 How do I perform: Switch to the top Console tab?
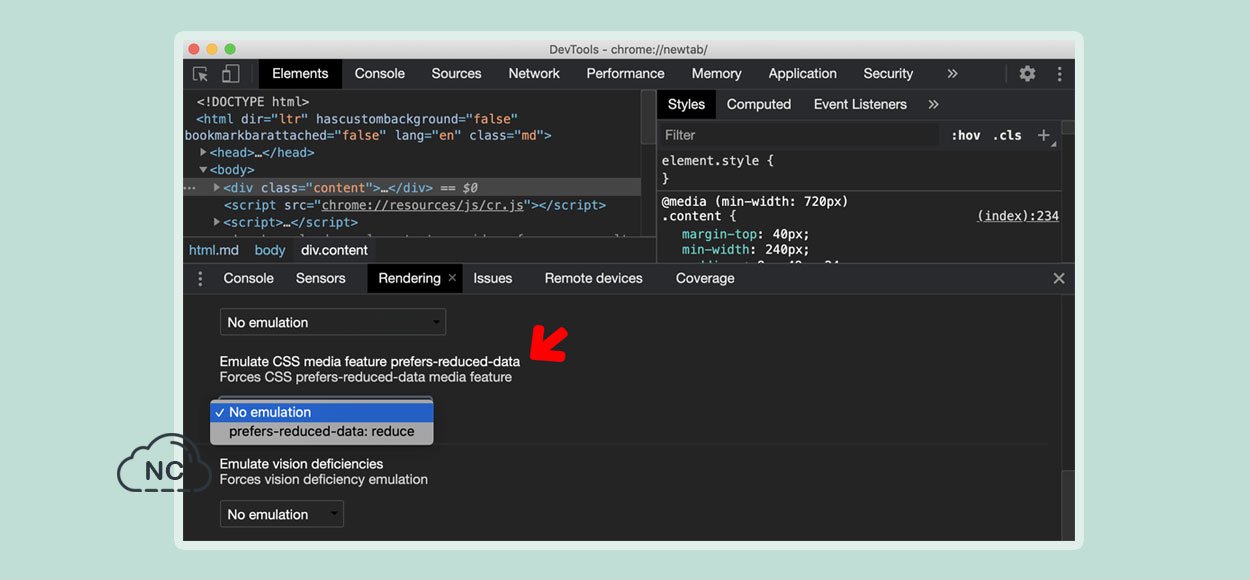(380, 74)
